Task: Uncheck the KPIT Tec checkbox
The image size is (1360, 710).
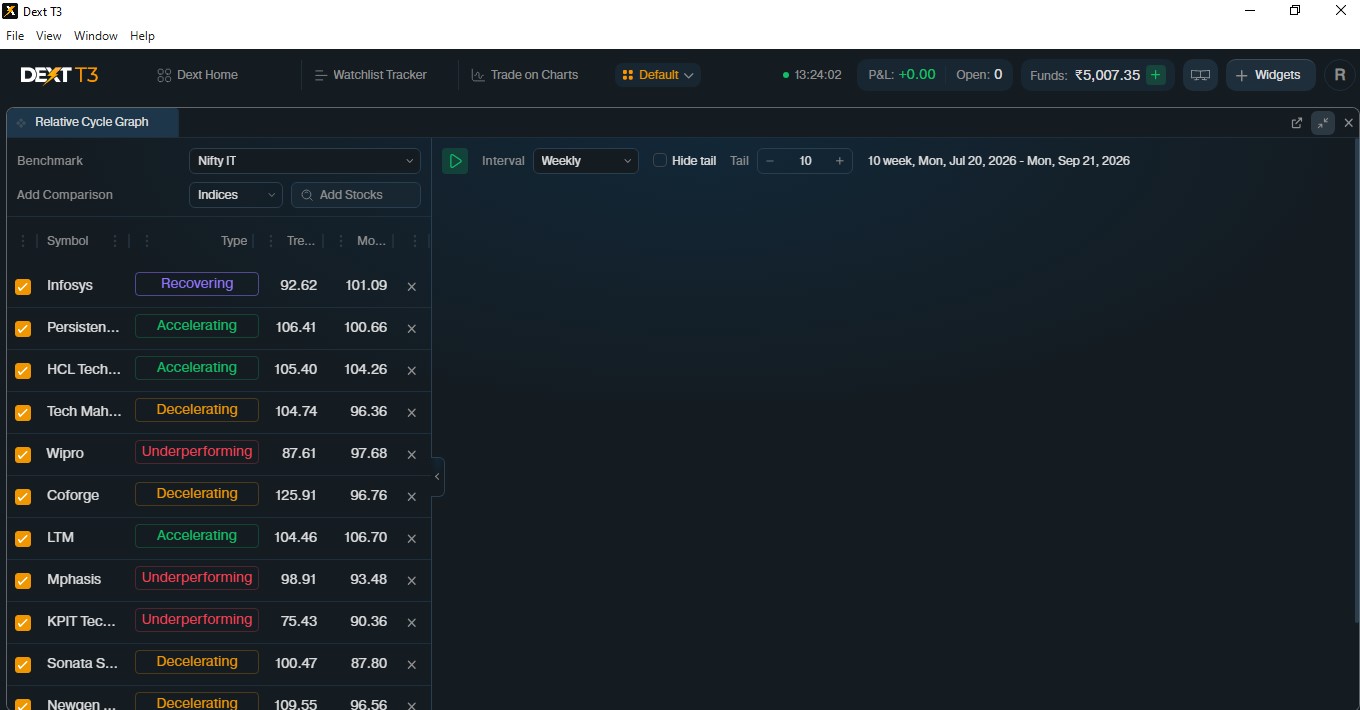Action: (x=23, y=623)
